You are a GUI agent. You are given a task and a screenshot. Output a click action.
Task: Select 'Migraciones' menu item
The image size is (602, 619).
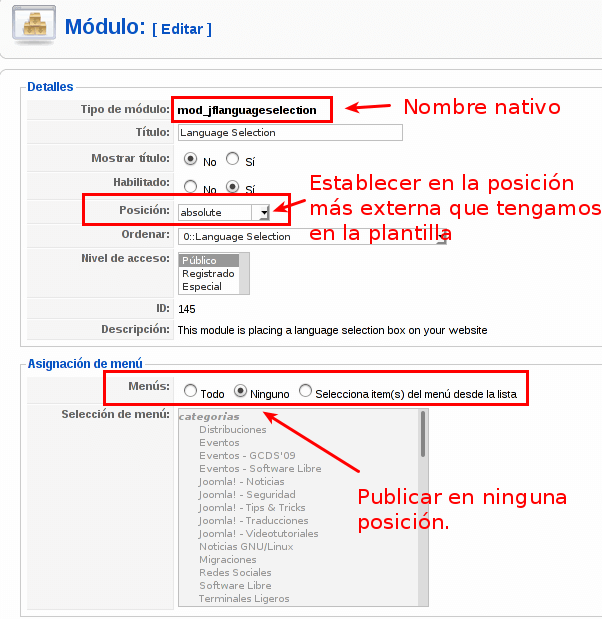228,560
